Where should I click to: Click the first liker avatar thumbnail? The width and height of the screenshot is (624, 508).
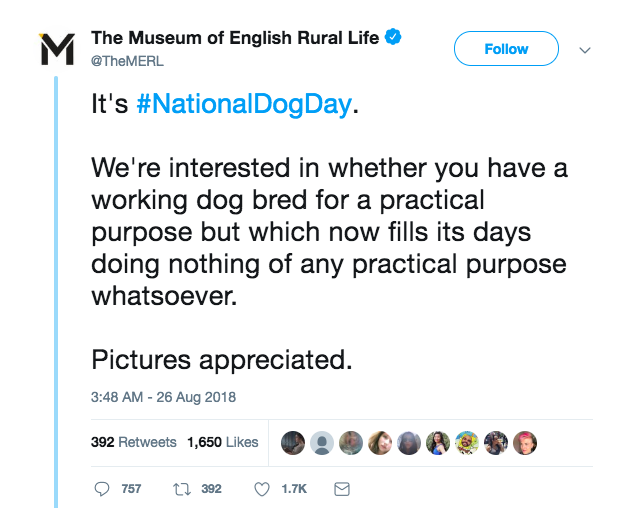click(x=293, y=442)
